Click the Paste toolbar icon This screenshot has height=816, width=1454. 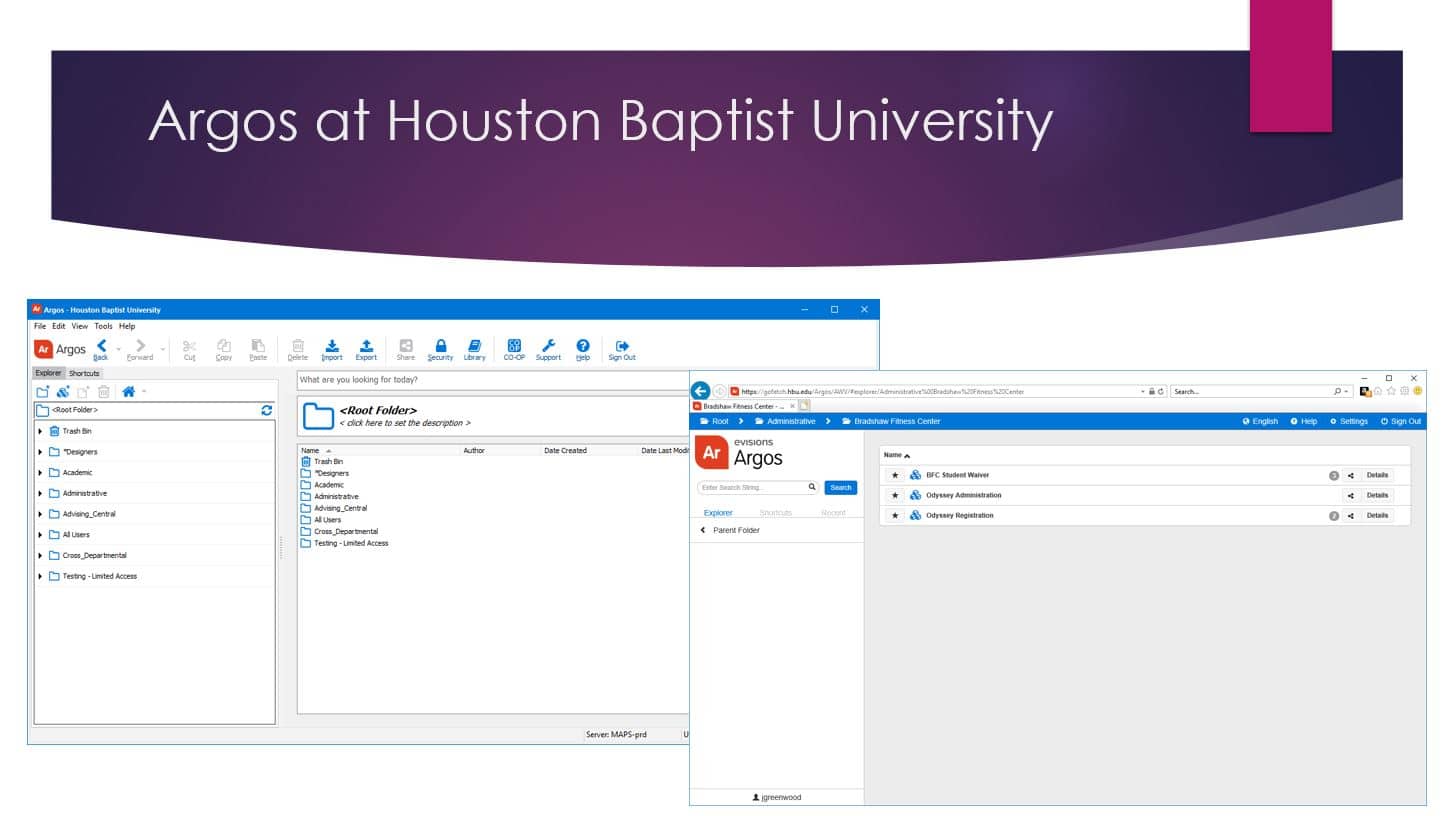[x=258, y=345]
